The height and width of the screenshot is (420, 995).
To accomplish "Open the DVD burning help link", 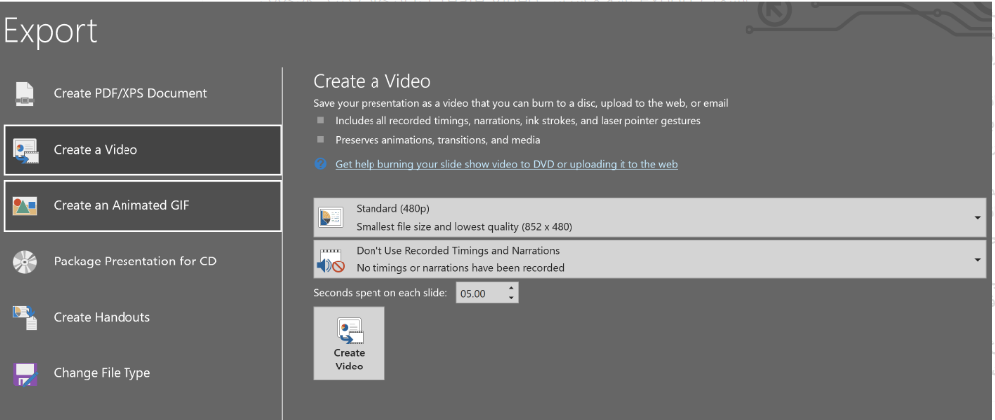I will 506,164.
